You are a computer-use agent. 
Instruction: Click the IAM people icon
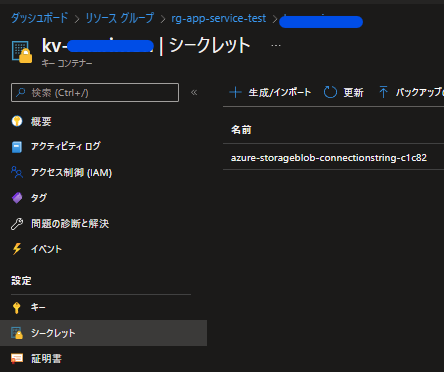(17, 172)
